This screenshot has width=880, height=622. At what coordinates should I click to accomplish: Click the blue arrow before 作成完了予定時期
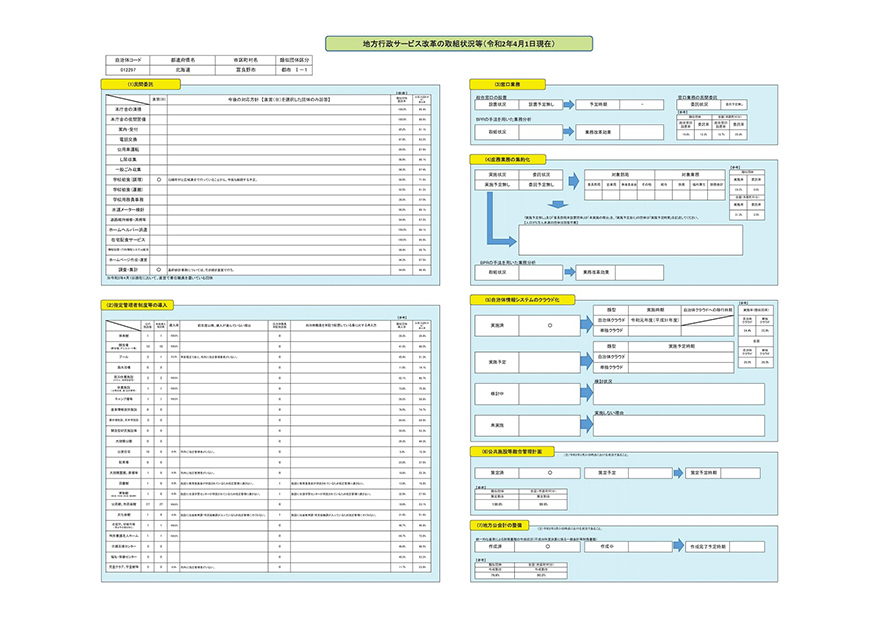[679, 546]
